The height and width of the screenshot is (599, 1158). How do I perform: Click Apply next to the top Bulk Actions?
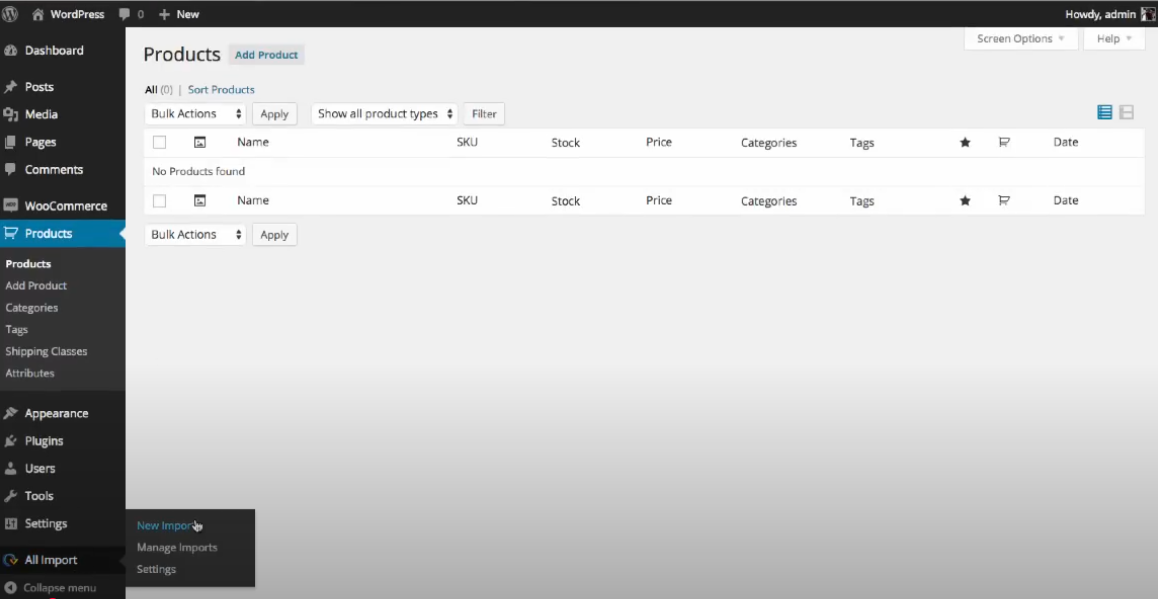point(275,114)
